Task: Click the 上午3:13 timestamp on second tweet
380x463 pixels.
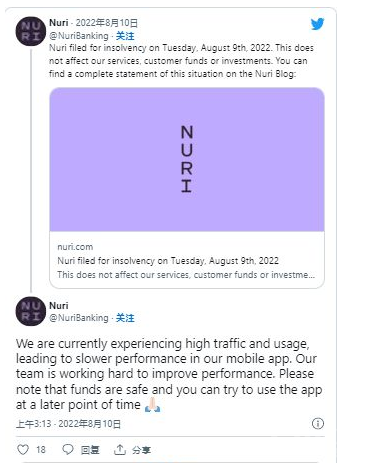Action: point(34,424)
